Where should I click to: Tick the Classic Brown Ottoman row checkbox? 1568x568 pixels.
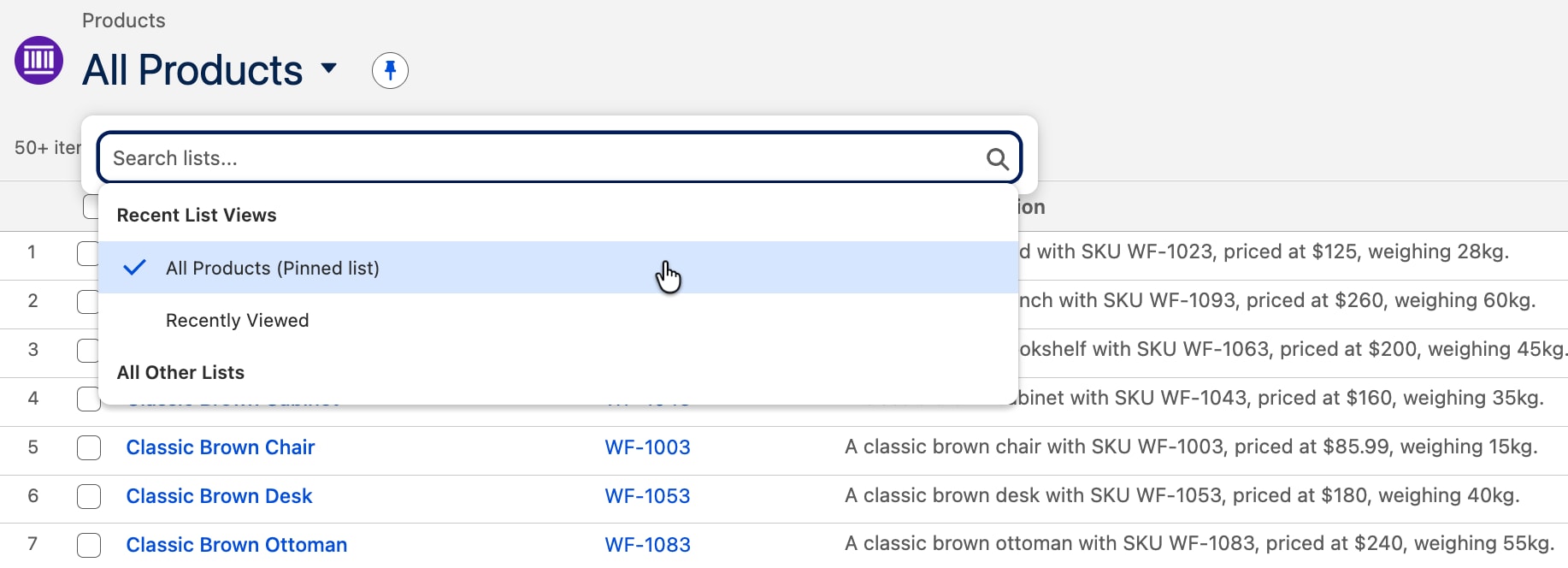[x=89, y=545]
